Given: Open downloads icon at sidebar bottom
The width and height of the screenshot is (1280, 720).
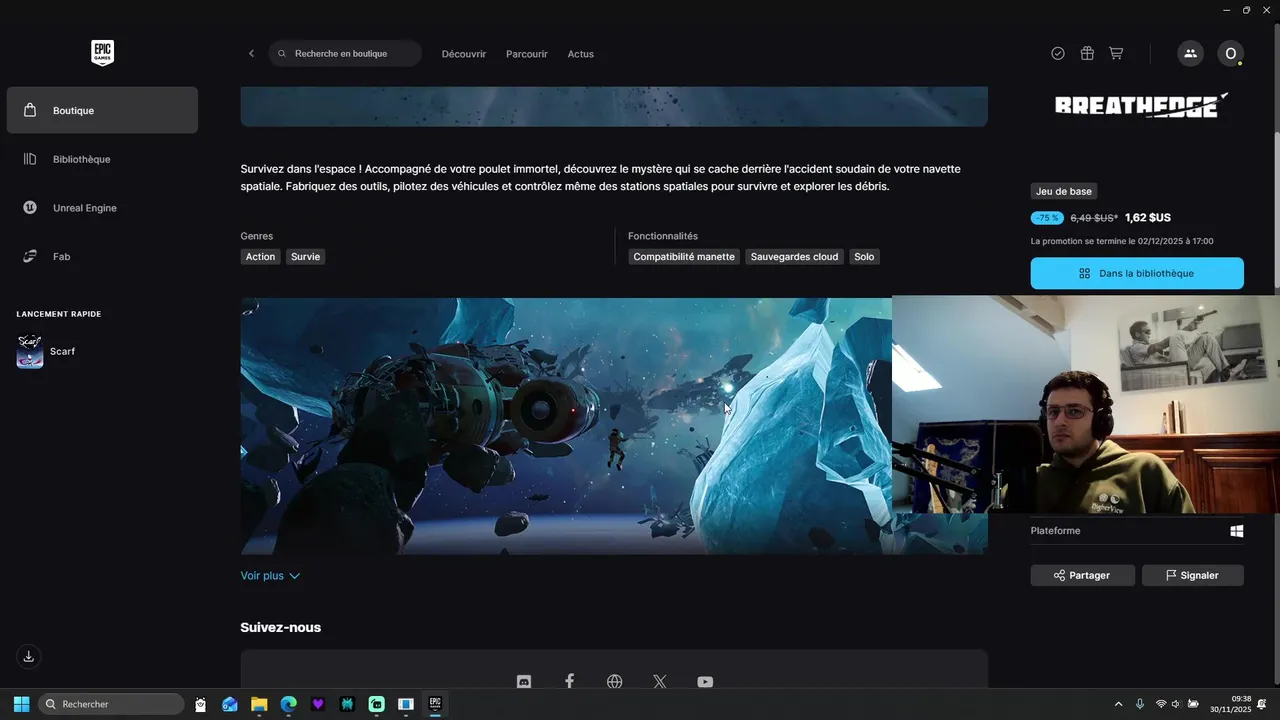Looking at the screenshot, I should [x=29, y=657].
